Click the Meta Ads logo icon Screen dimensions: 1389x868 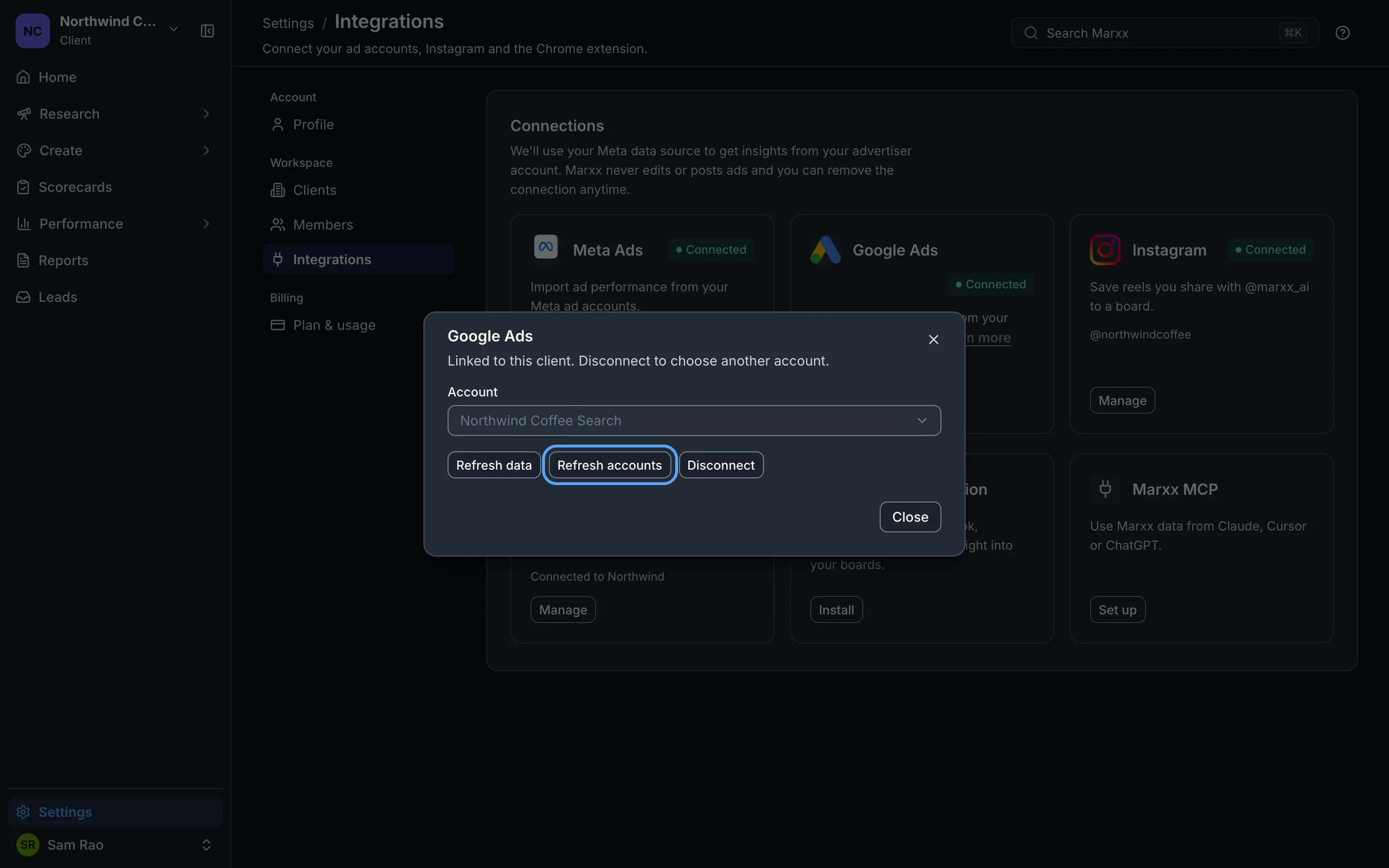[x=545, y=248]
